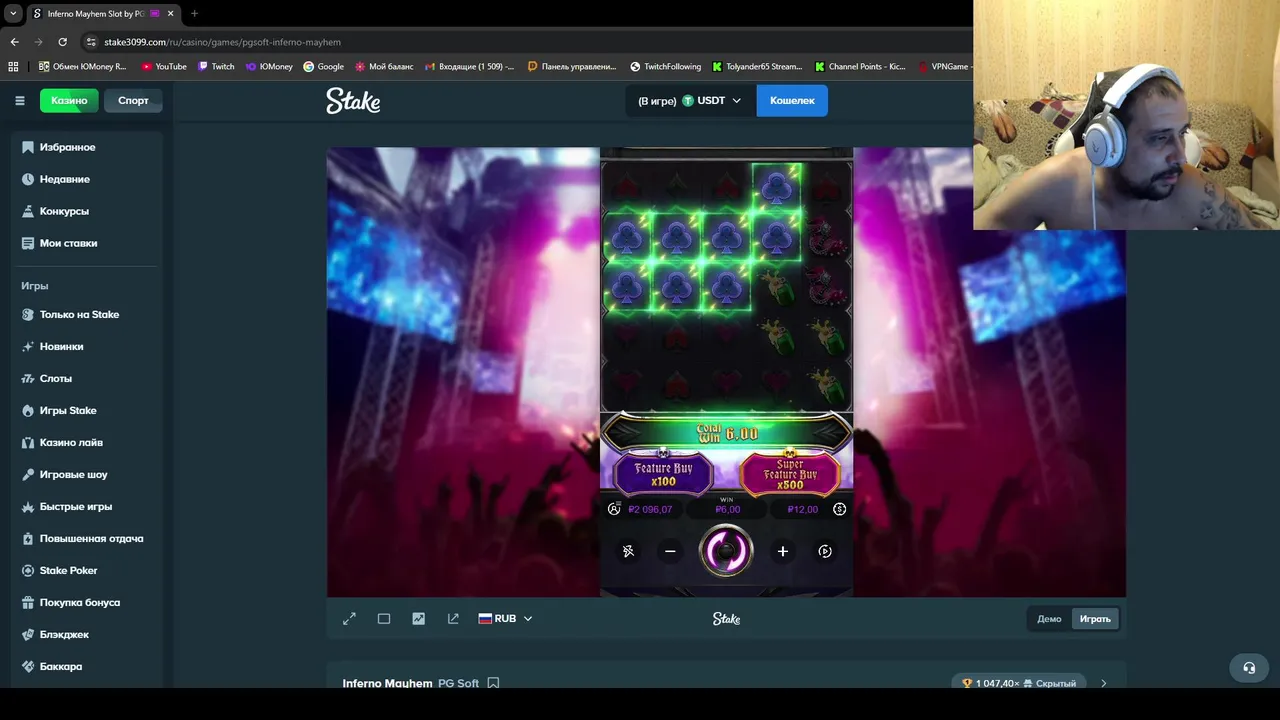
Task: Open live stats chart icon
Action: (x=418, y=619)
